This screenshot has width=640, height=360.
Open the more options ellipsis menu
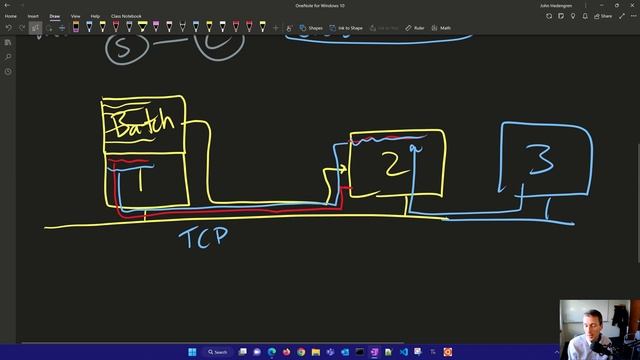(x=633, y=16)
